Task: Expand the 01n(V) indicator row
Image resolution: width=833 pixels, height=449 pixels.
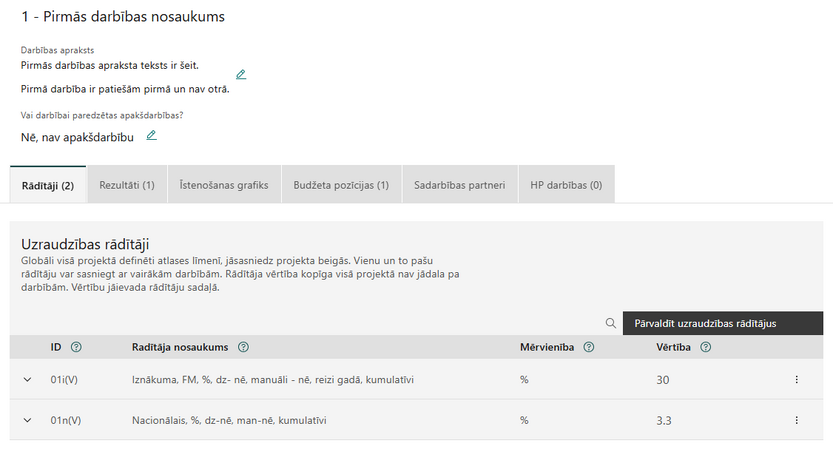Action: 28,420
